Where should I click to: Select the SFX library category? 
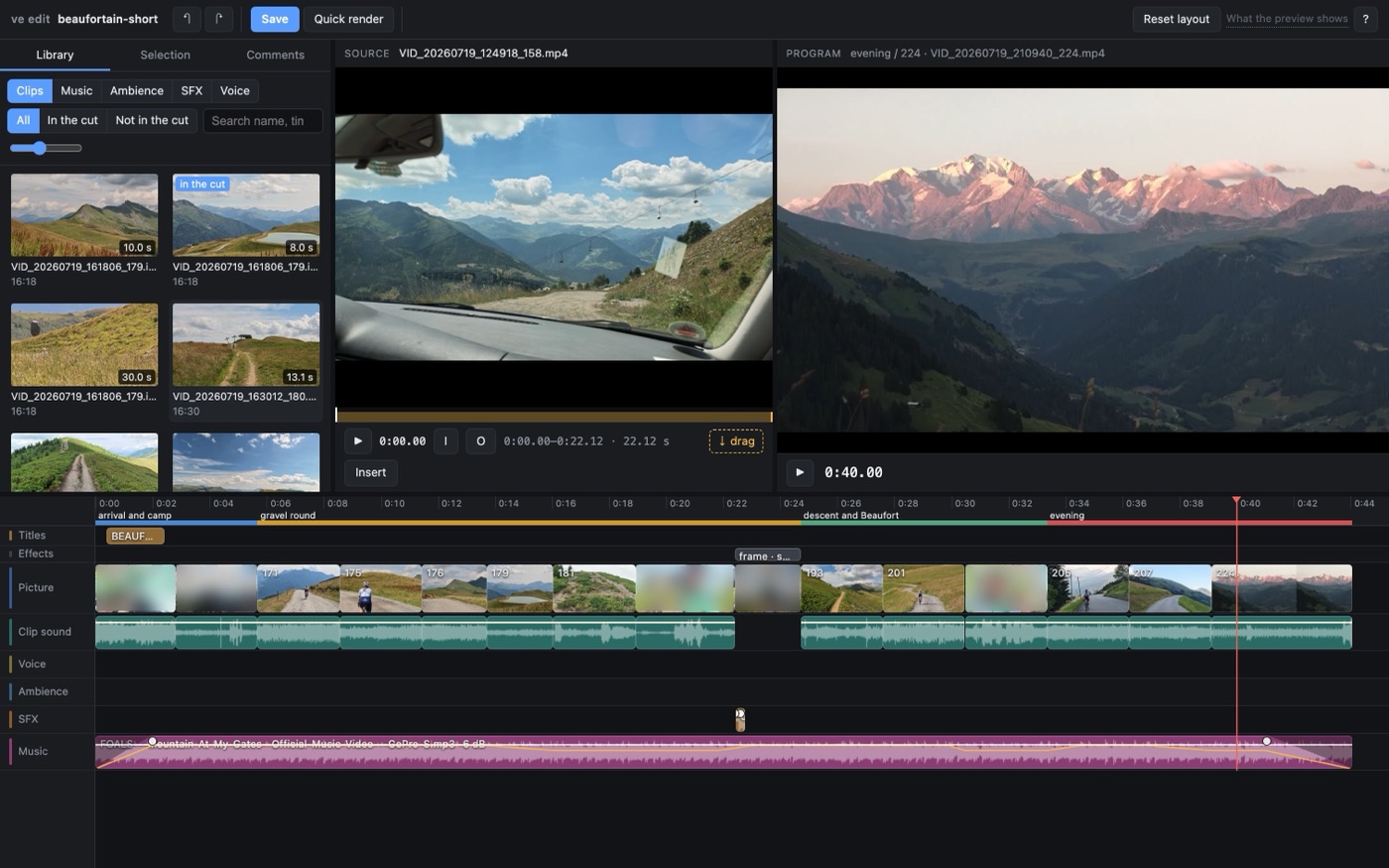191,90
